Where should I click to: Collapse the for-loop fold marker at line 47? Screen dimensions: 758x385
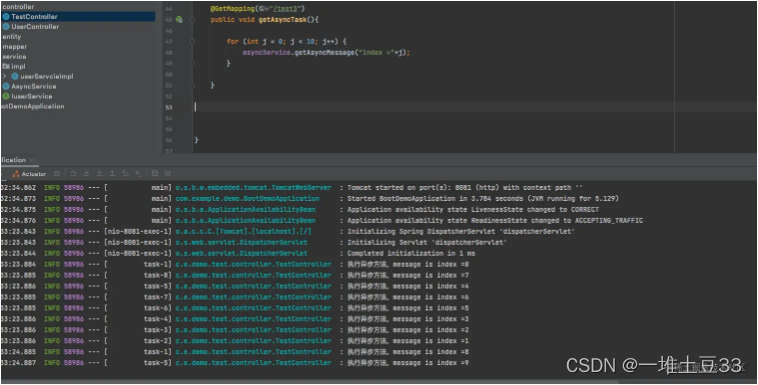tap(192, 42)
